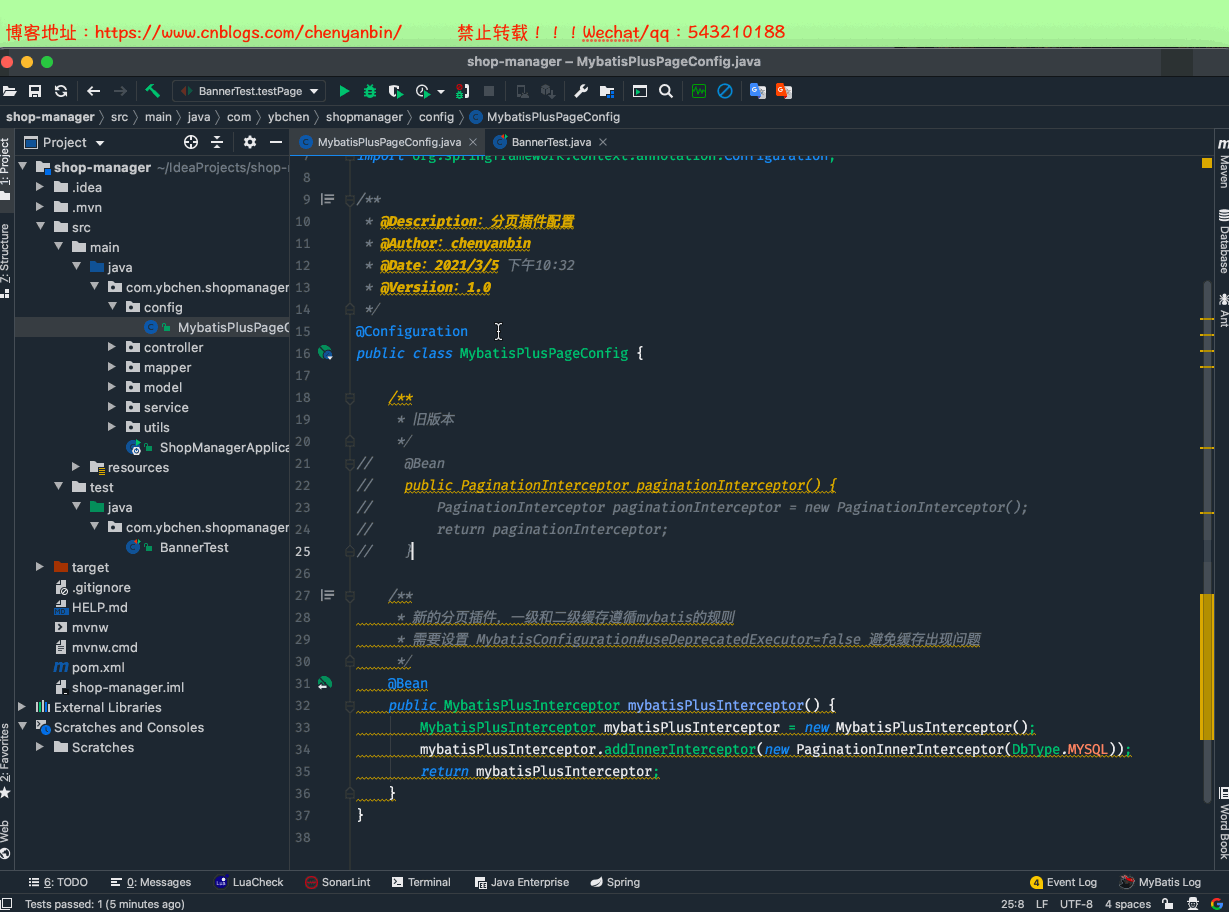The height and width of the screenshot is (912, 1229).
Task: Build the project with the hammer icon
Action: pyautogui.click(x=152, y=91)
